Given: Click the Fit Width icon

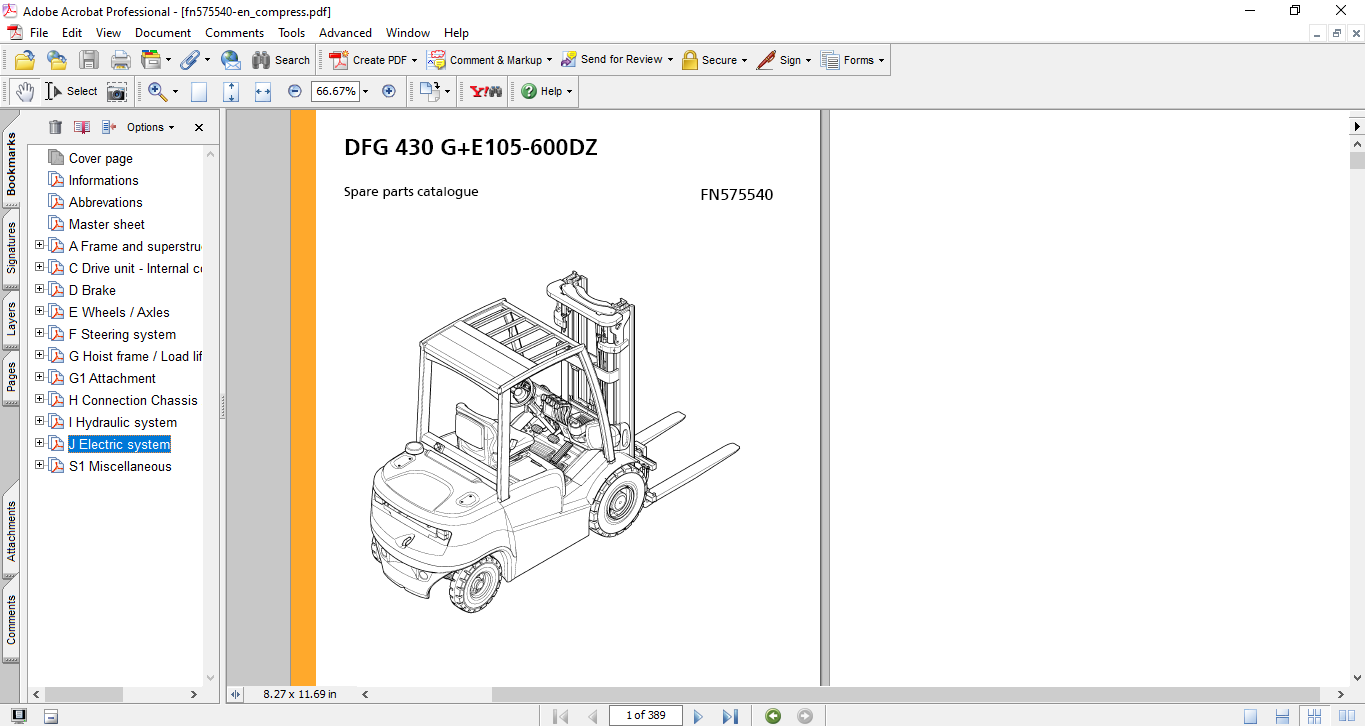Looking at the screenshot, I should click(263, 91).
